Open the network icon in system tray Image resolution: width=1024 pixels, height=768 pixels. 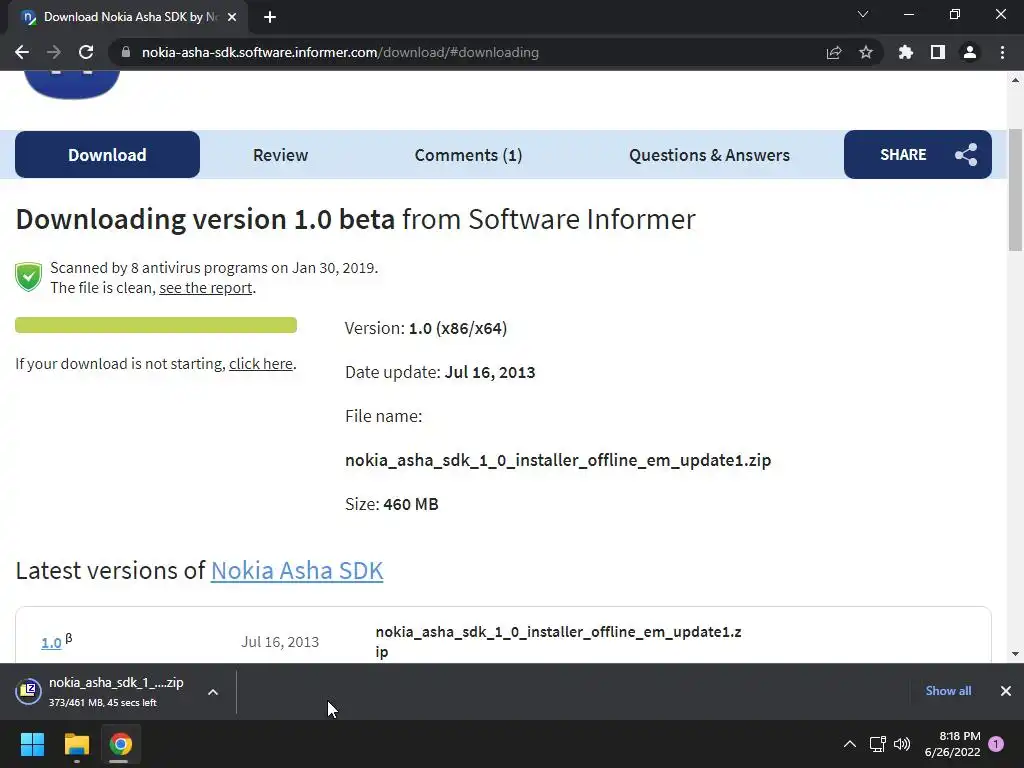click(878, 744)
